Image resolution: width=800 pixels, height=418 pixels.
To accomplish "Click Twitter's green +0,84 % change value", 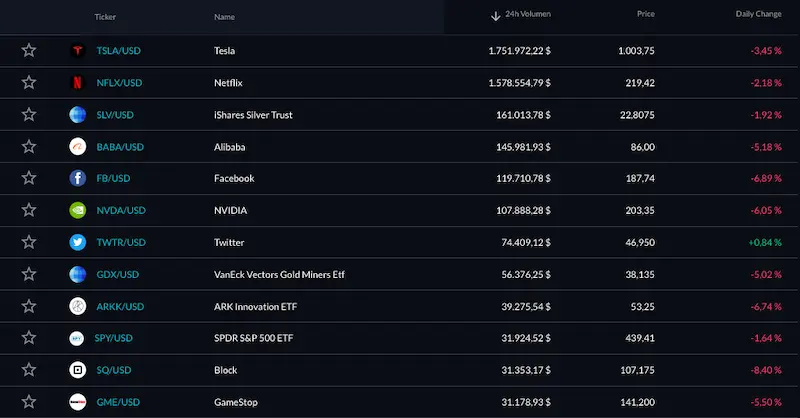I will (764, 243).
